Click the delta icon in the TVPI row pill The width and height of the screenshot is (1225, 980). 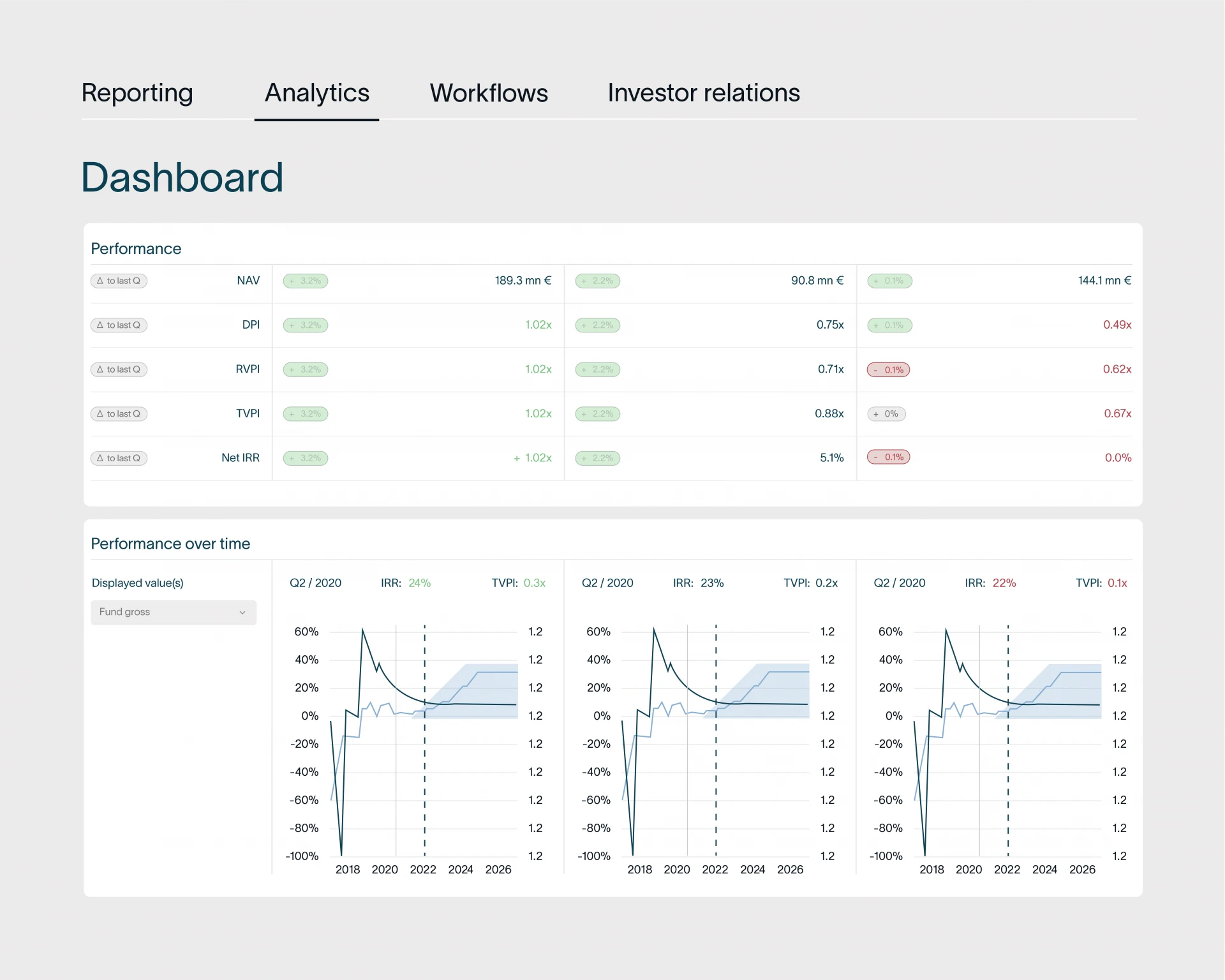(100, 413)
